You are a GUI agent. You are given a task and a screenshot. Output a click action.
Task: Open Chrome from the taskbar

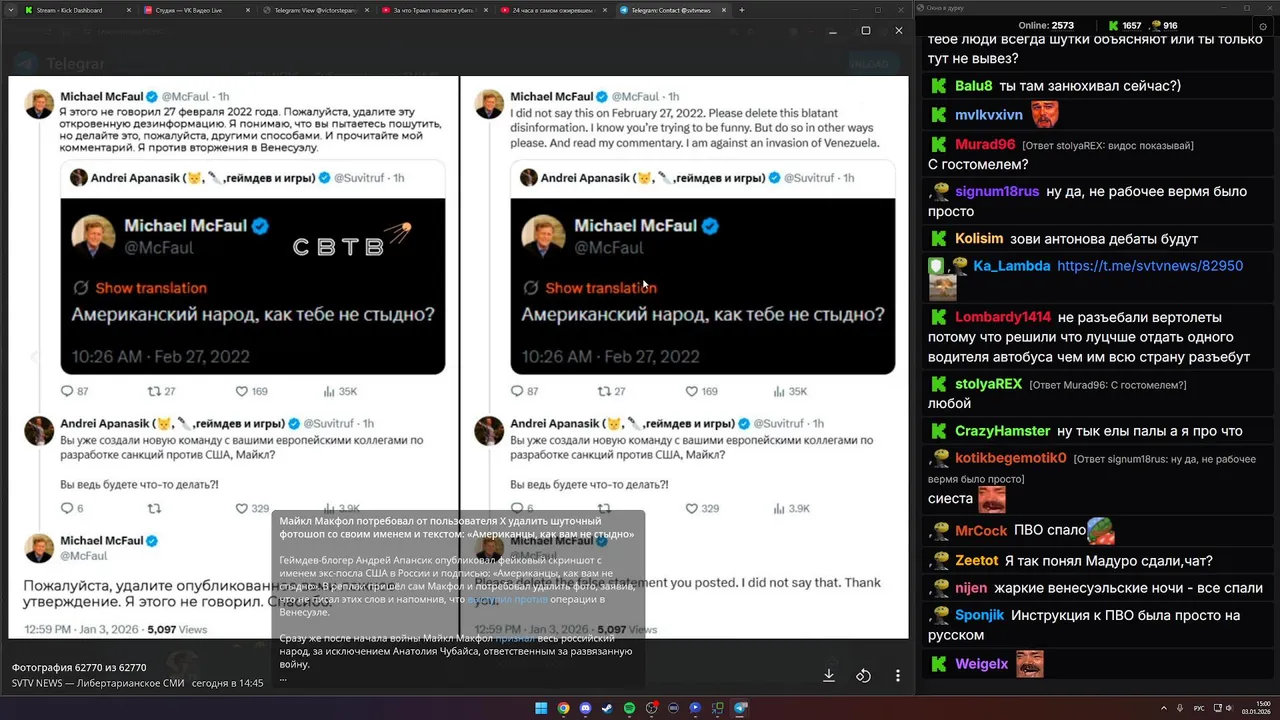click(x=563, y=708)
